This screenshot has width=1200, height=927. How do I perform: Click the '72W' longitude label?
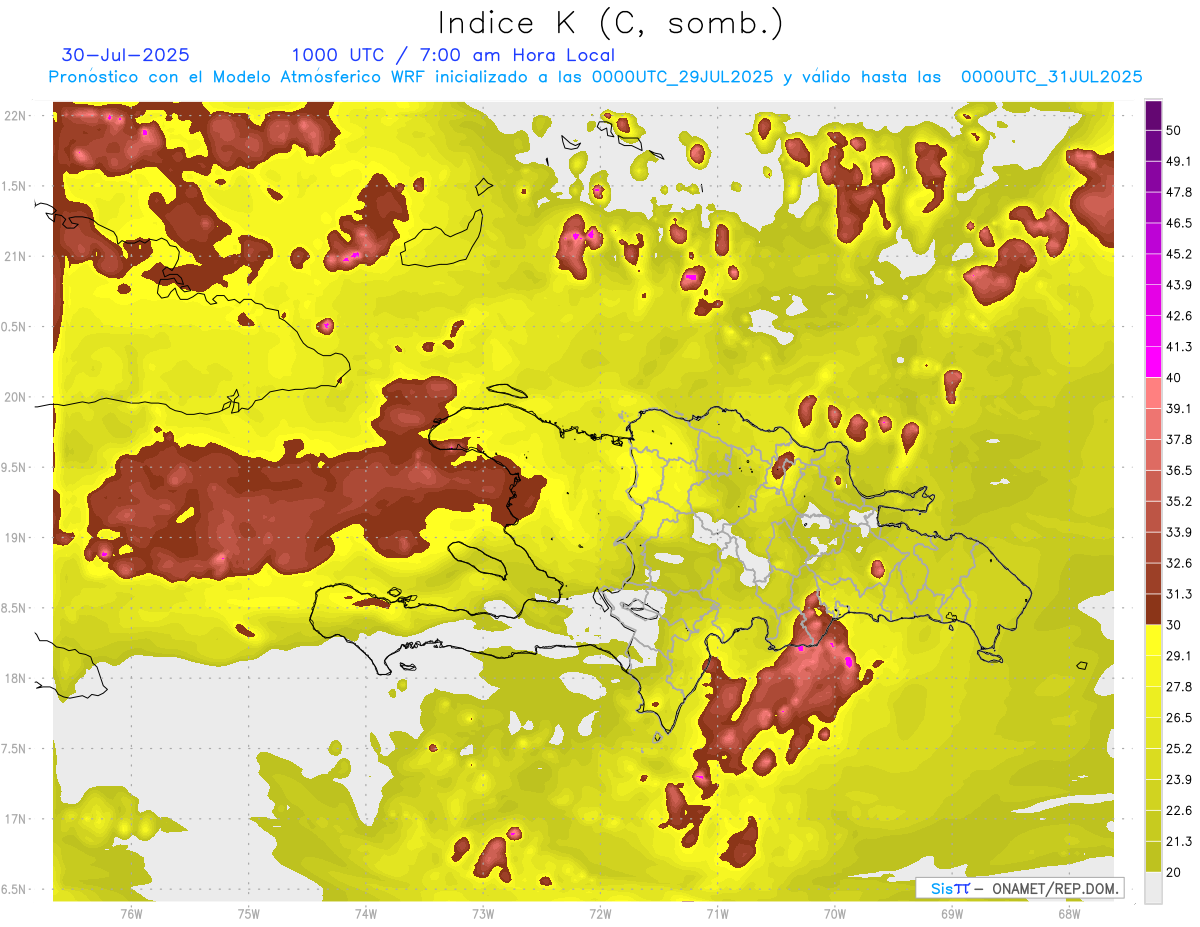pyautogui.click(x=600, y=913)
